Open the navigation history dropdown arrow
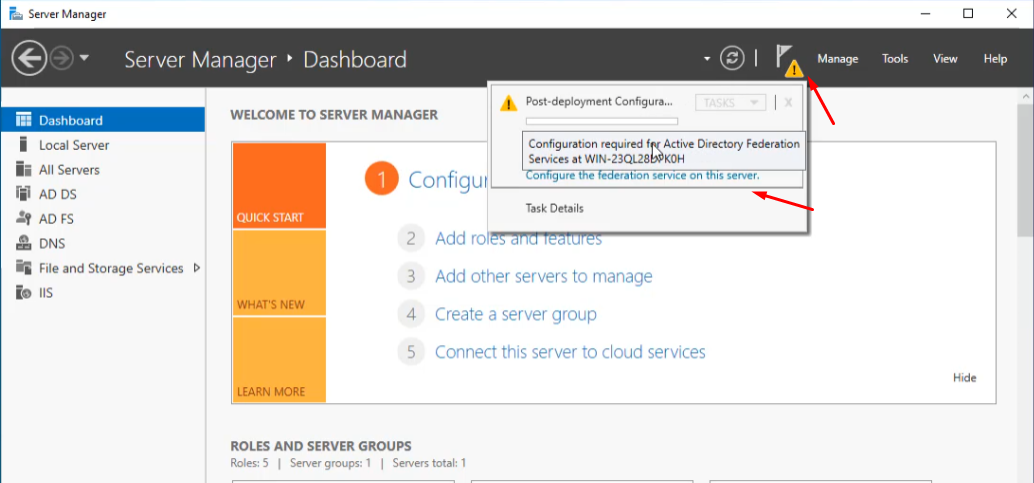1034x483 pixels. point(84,58)
